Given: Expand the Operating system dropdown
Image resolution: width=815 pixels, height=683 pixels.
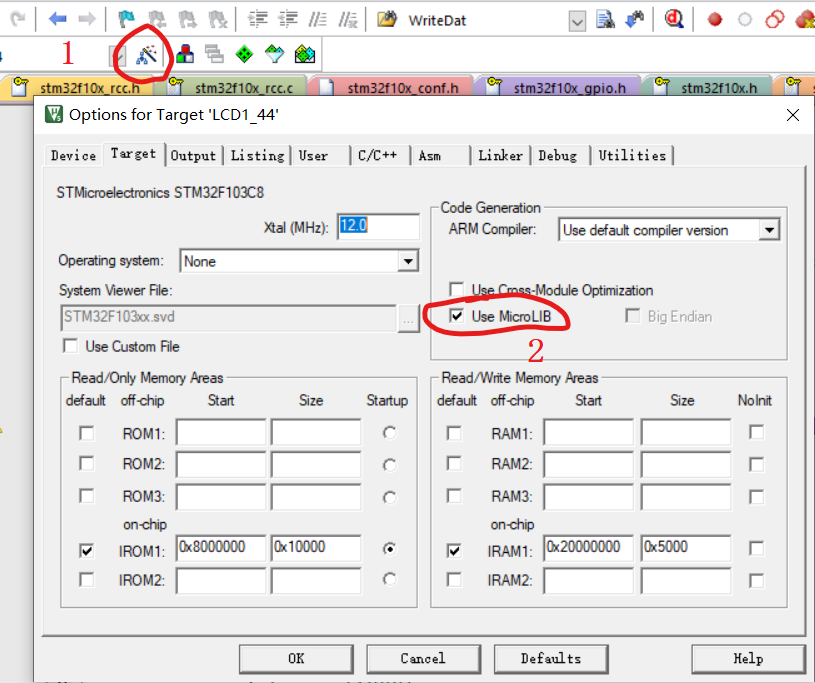Looking at the screenshot, I should 409,261.
